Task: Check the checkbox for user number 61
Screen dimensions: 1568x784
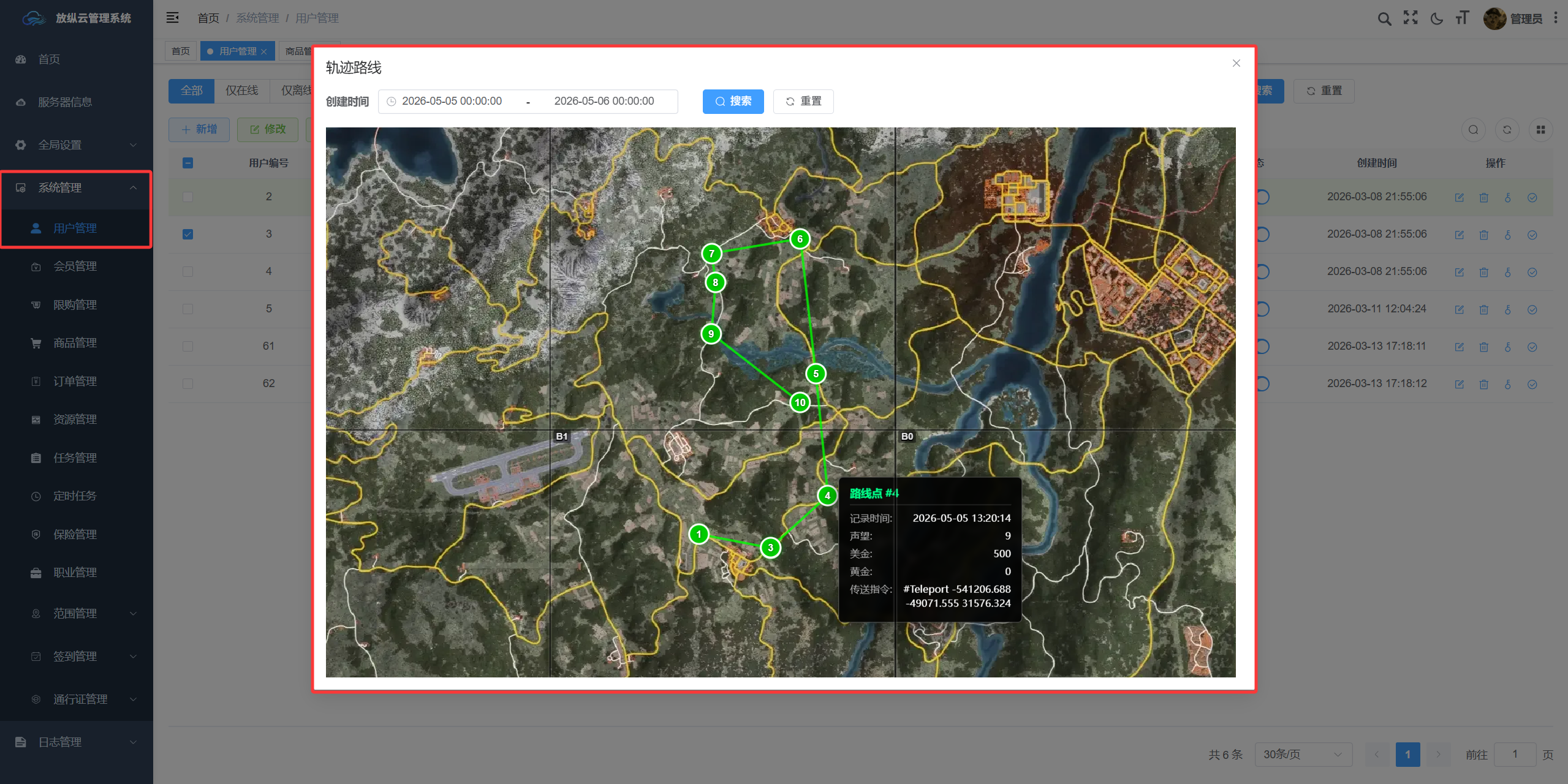Action: click(x=188, y=347)
